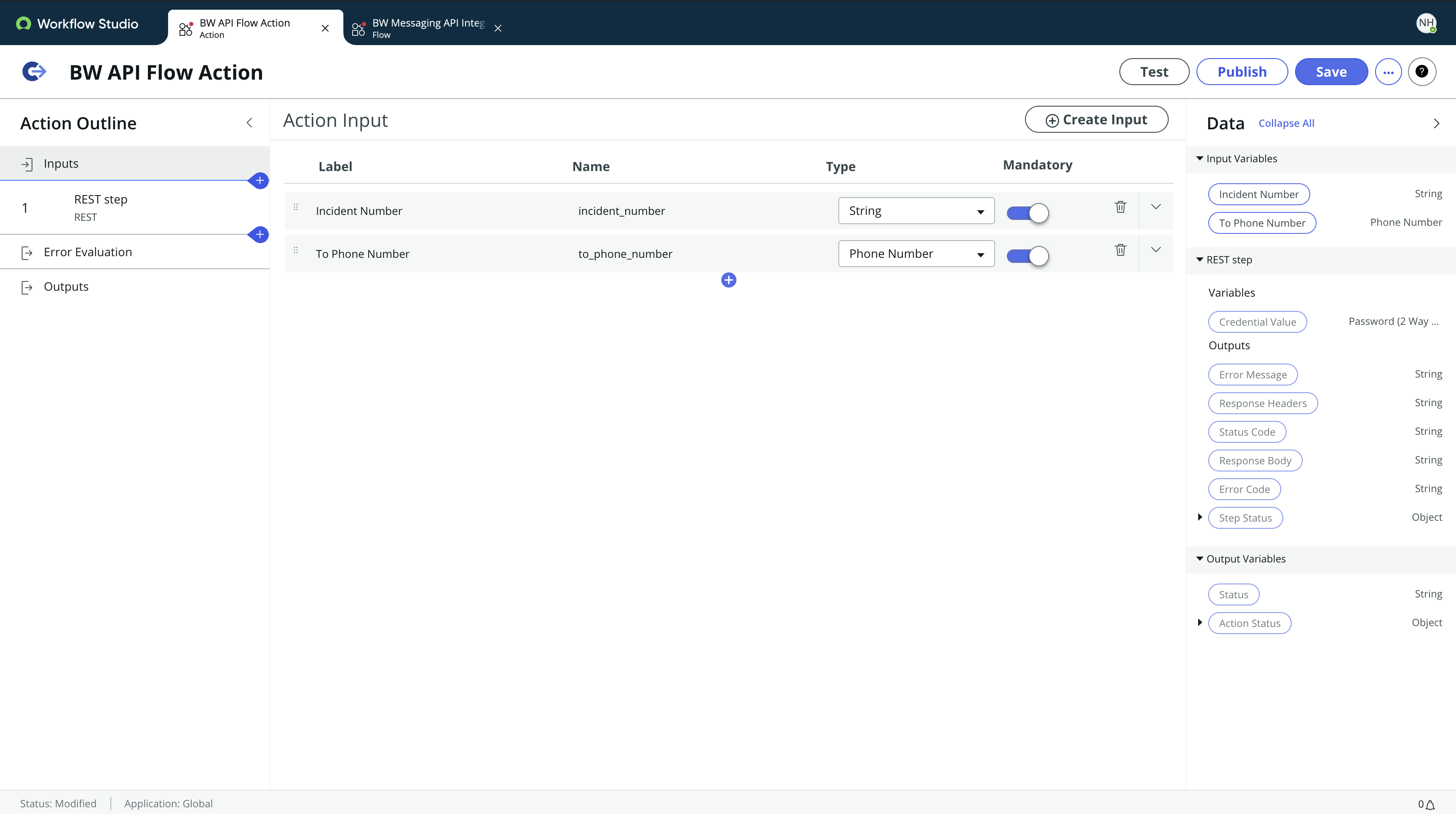Screen dimensions: 1456x814
Task: Click the Create Input button
Action: pyautogui.click(x=1096, y=119)
